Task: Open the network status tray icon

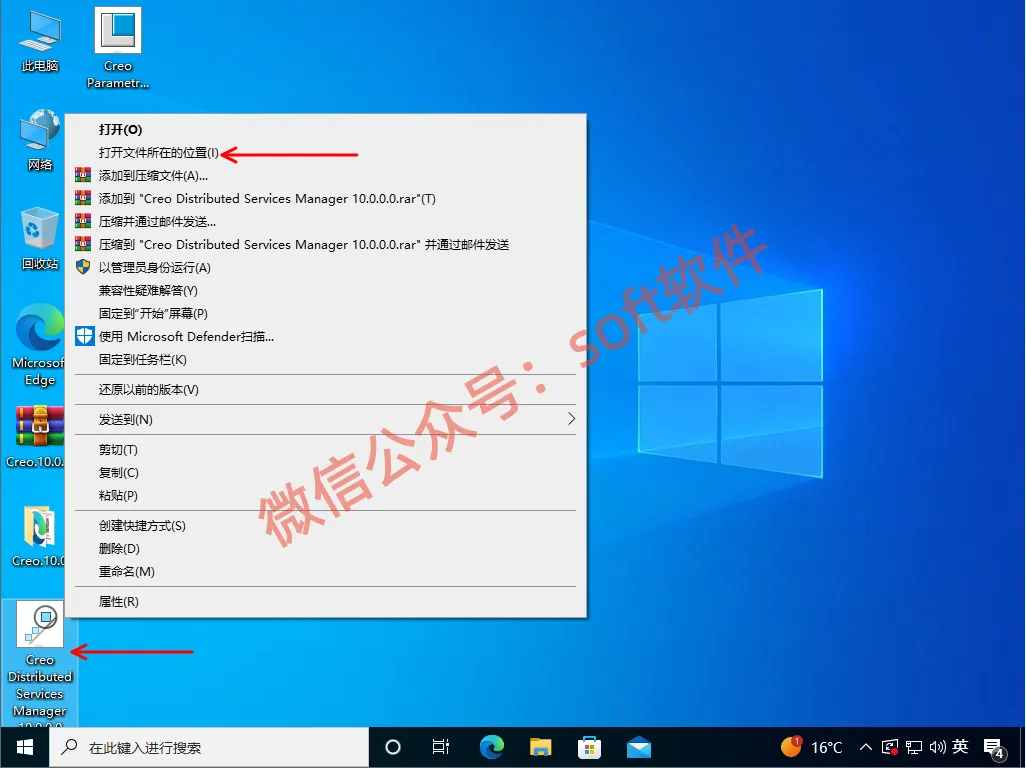Action: click(x=914, y=747)
